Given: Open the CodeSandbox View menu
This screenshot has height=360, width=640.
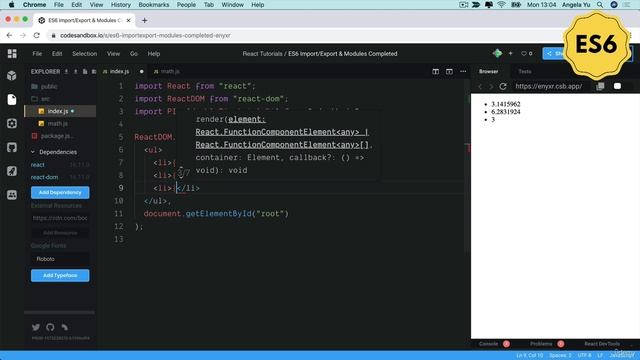Looking at the screenshot, I should (x=113, y=53).
